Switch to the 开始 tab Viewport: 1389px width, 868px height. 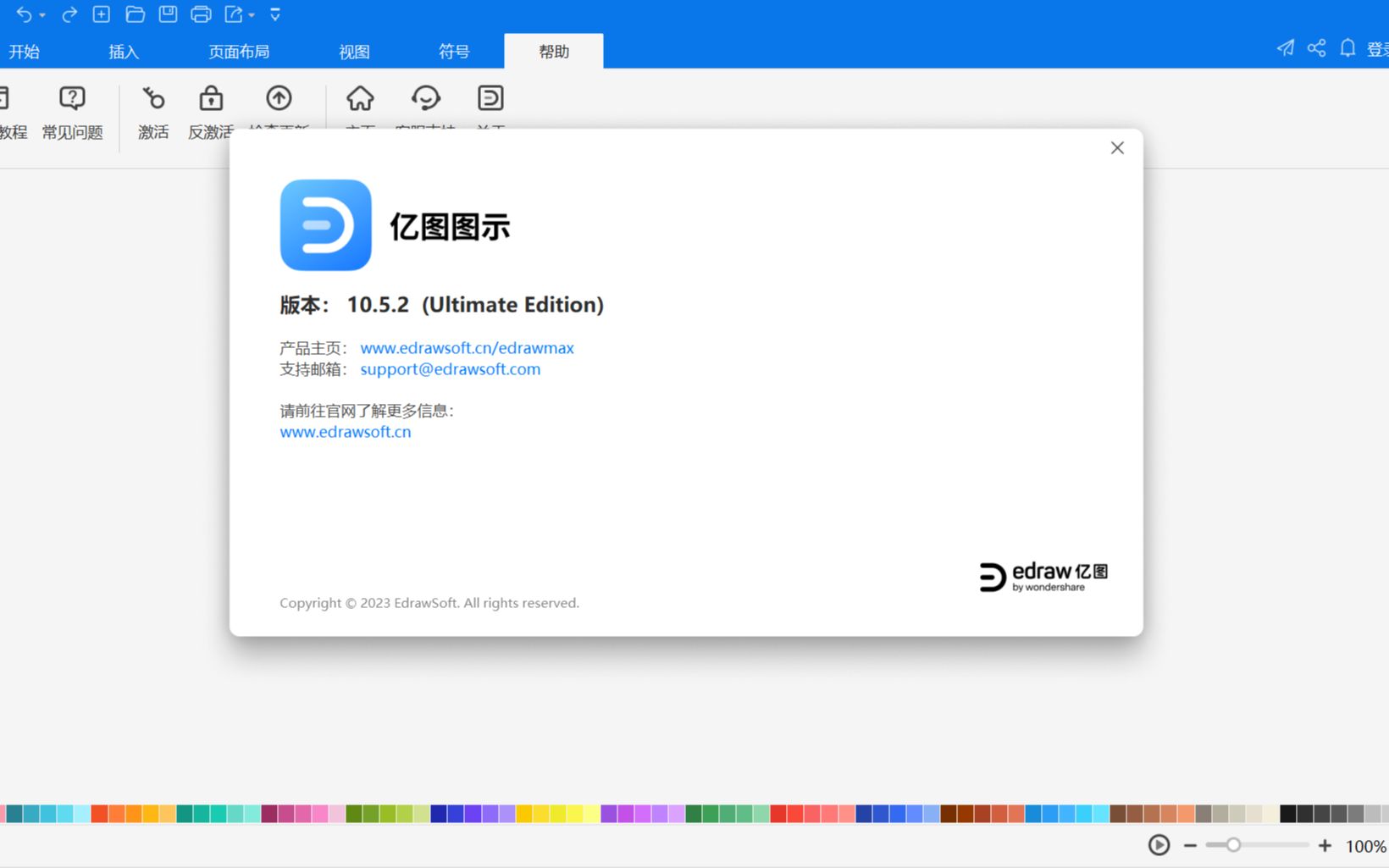tap(25, 52)
